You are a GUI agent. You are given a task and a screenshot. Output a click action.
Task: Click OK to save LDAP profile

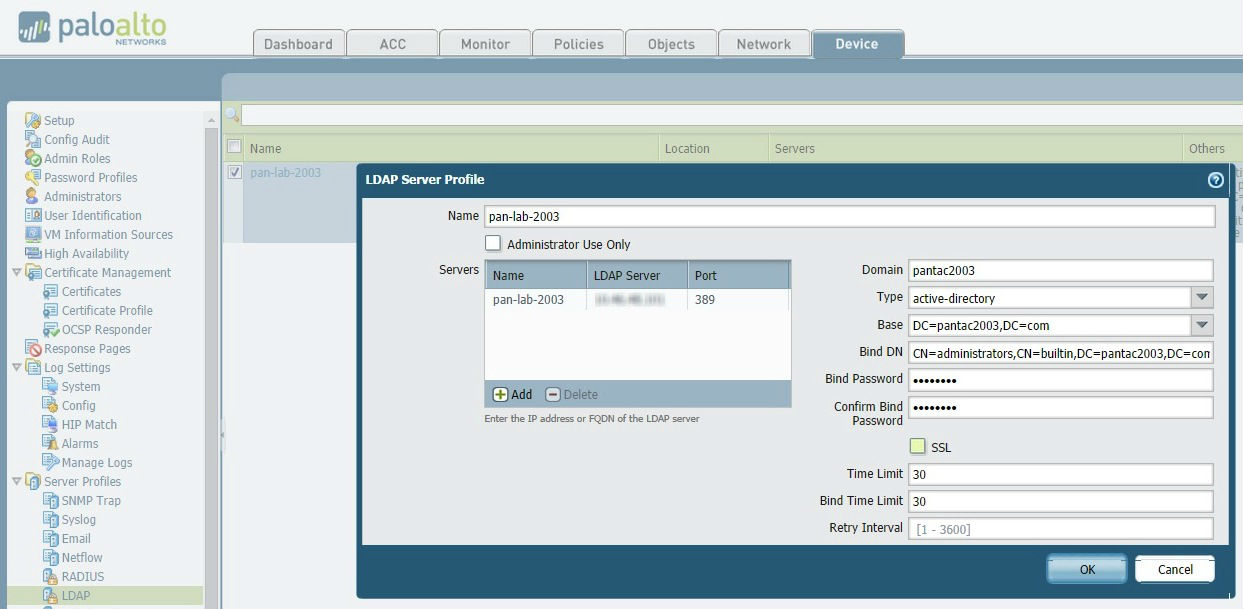coord(1087,569)
